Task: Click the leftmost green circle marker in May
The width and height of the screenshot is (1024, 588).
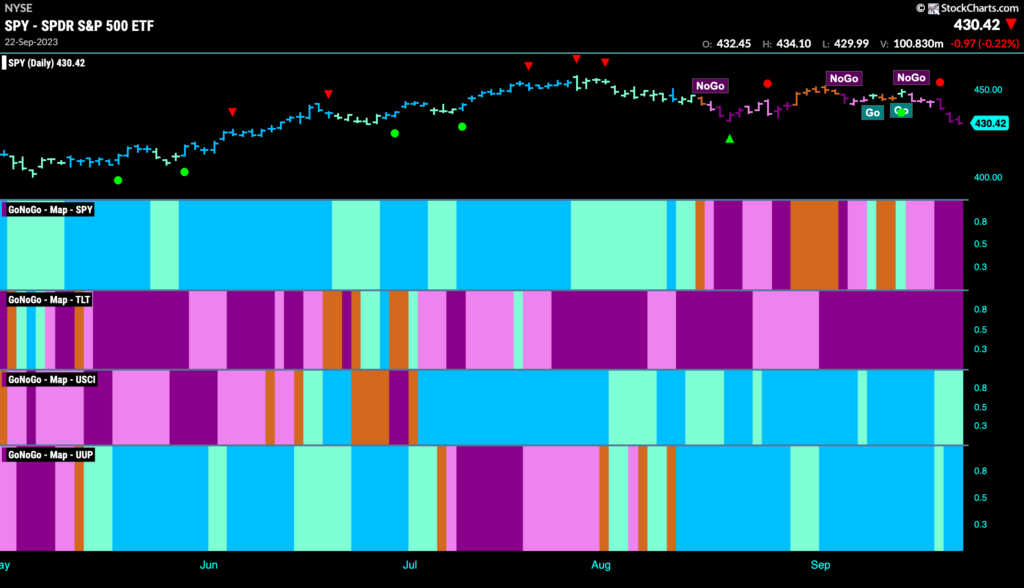Action: tap(118, 180)
